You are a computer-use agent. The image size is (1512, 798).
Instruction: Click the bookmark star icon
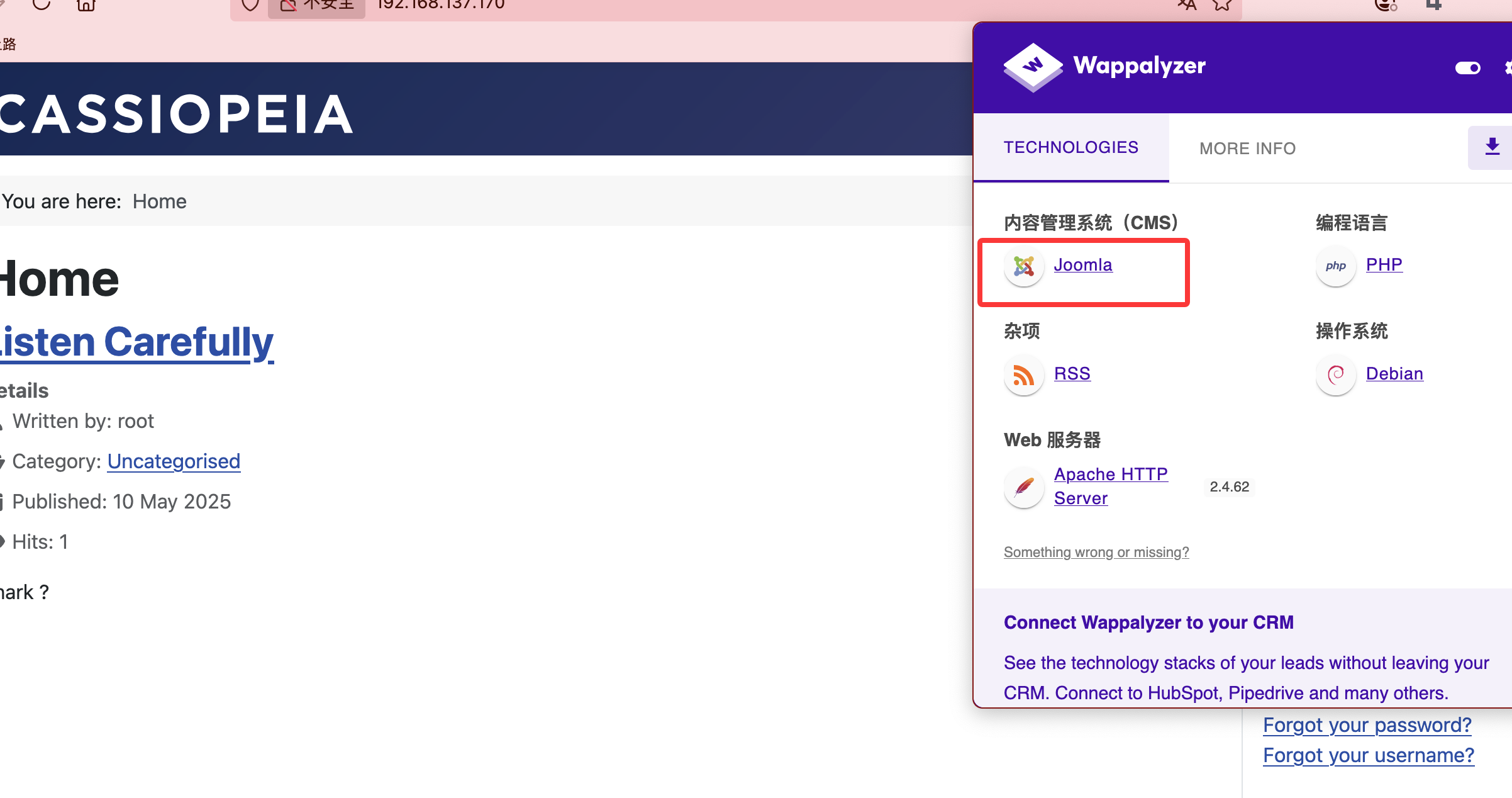tap(1222, 4)
